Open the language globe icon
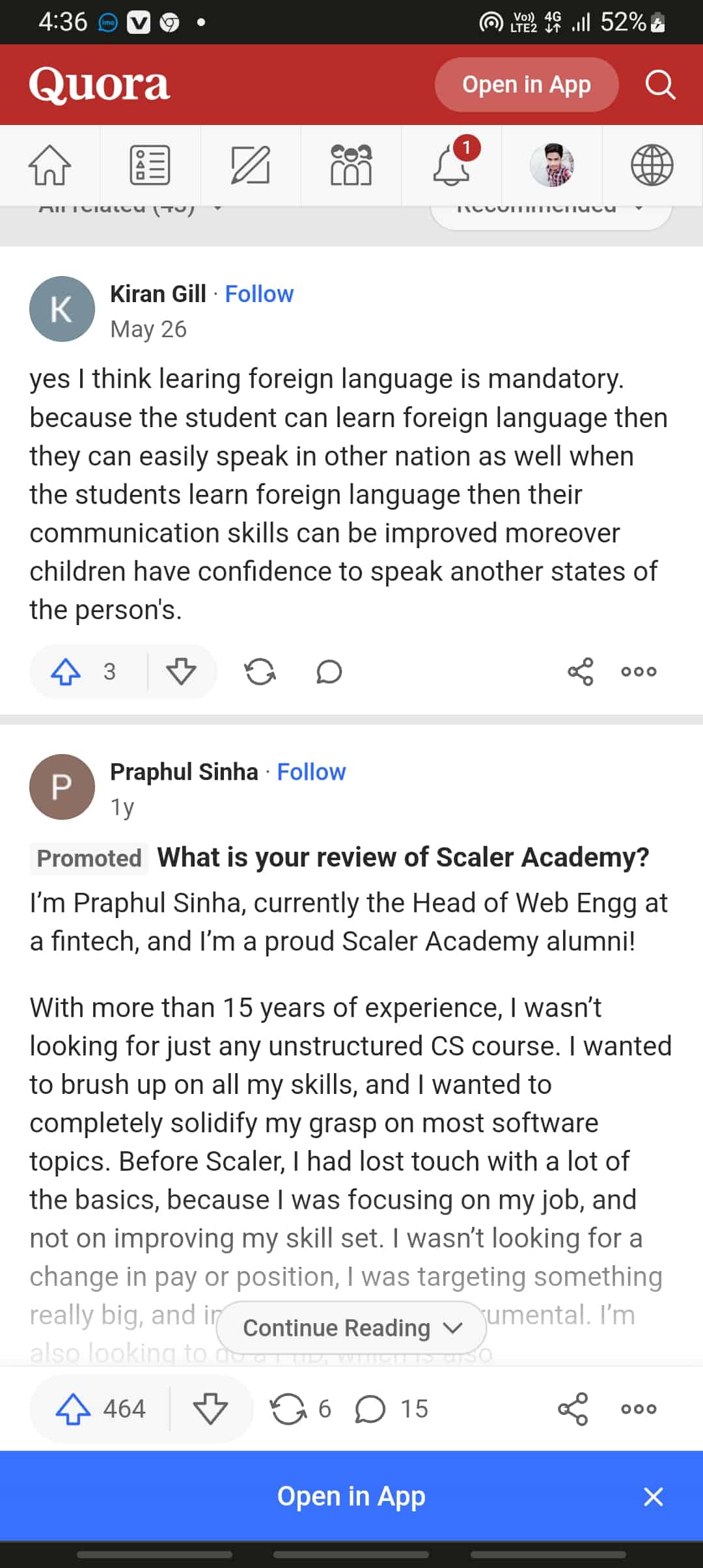Screen dimensions: 703x1568 coord(652,165)
